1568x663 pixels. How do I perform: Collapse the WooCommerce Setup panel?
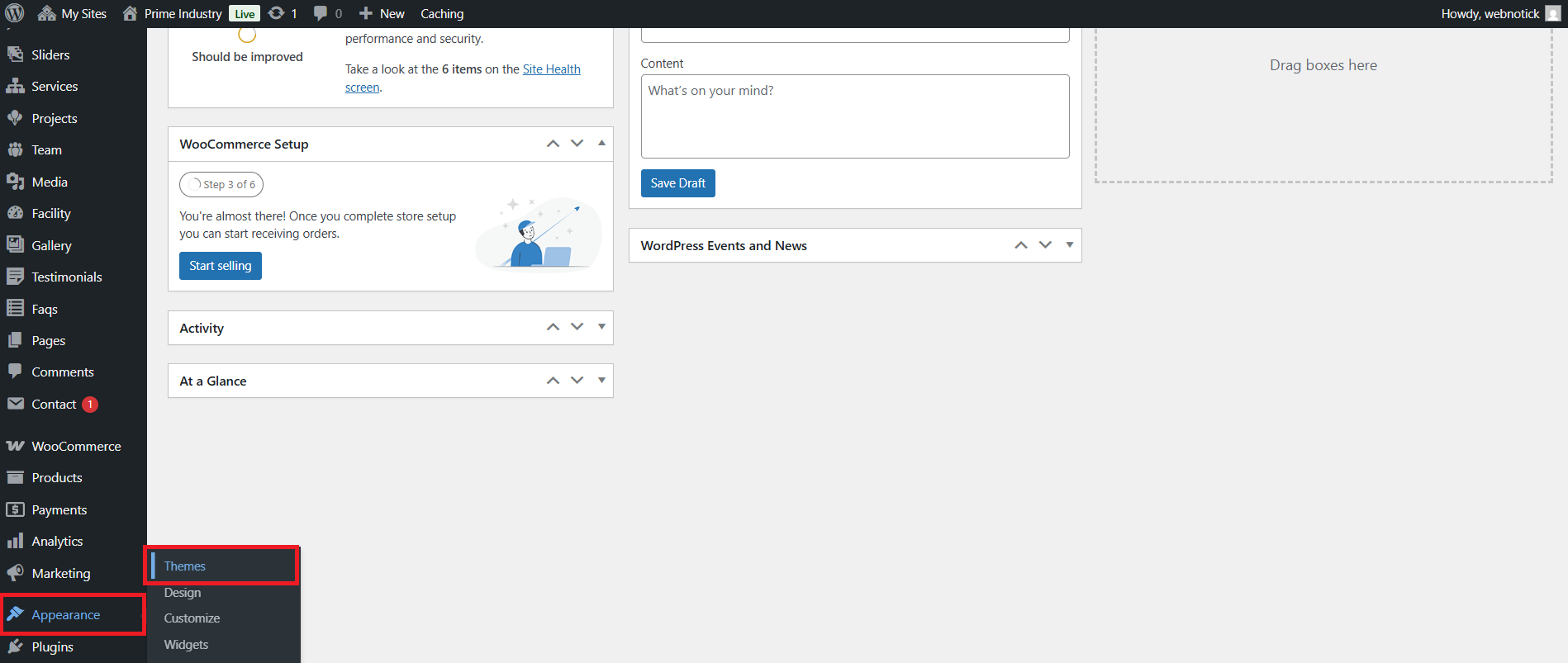[x=601, y=144]
